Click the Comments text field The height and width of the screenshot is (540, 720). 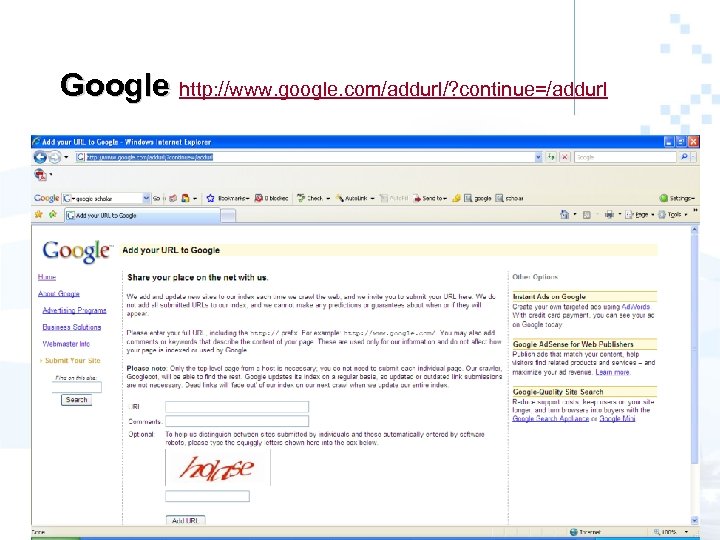point(237,421)
